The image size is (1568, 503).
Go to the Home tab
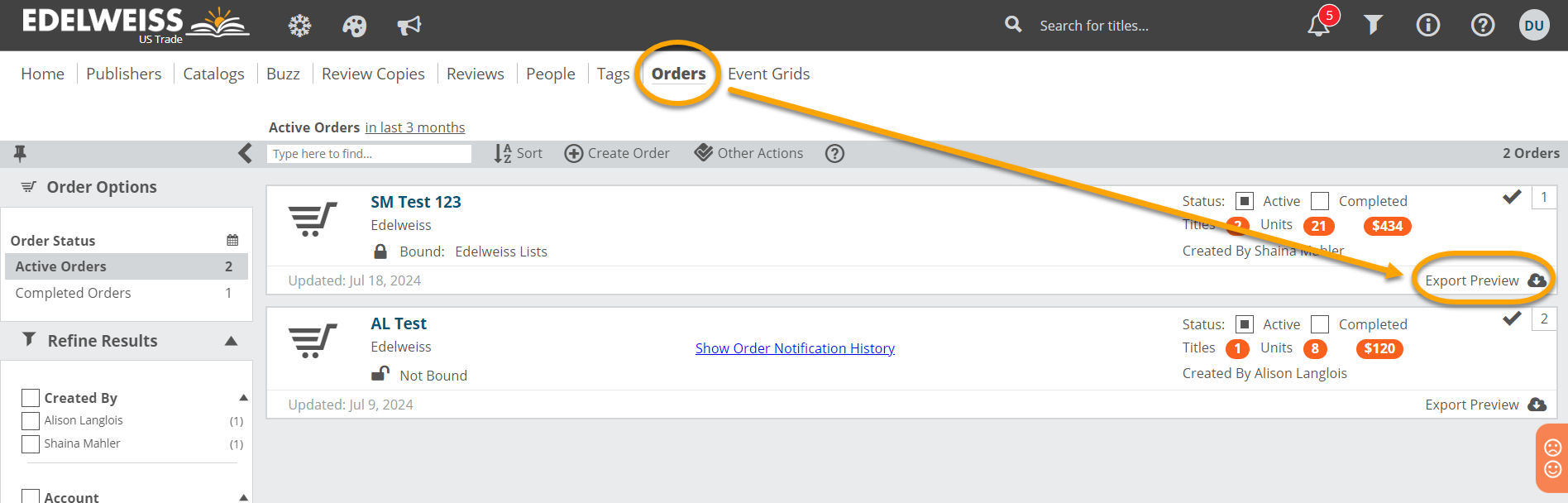43,74
